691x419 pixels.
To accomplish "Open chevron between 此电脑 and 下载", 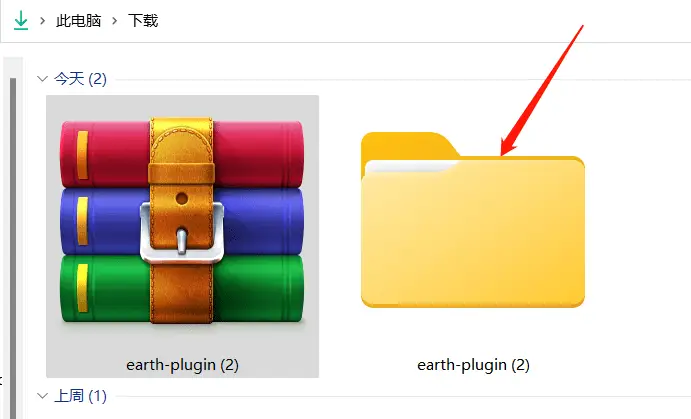I will coord(115,21).
